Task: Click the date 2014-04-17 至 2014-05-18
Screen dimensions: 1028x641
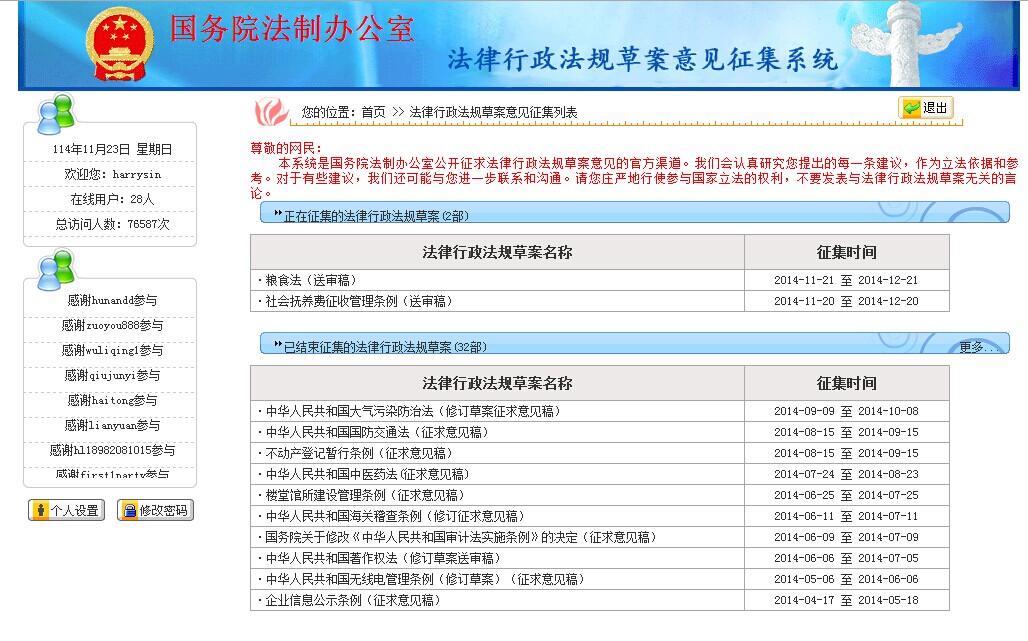Action: point(846,600)
